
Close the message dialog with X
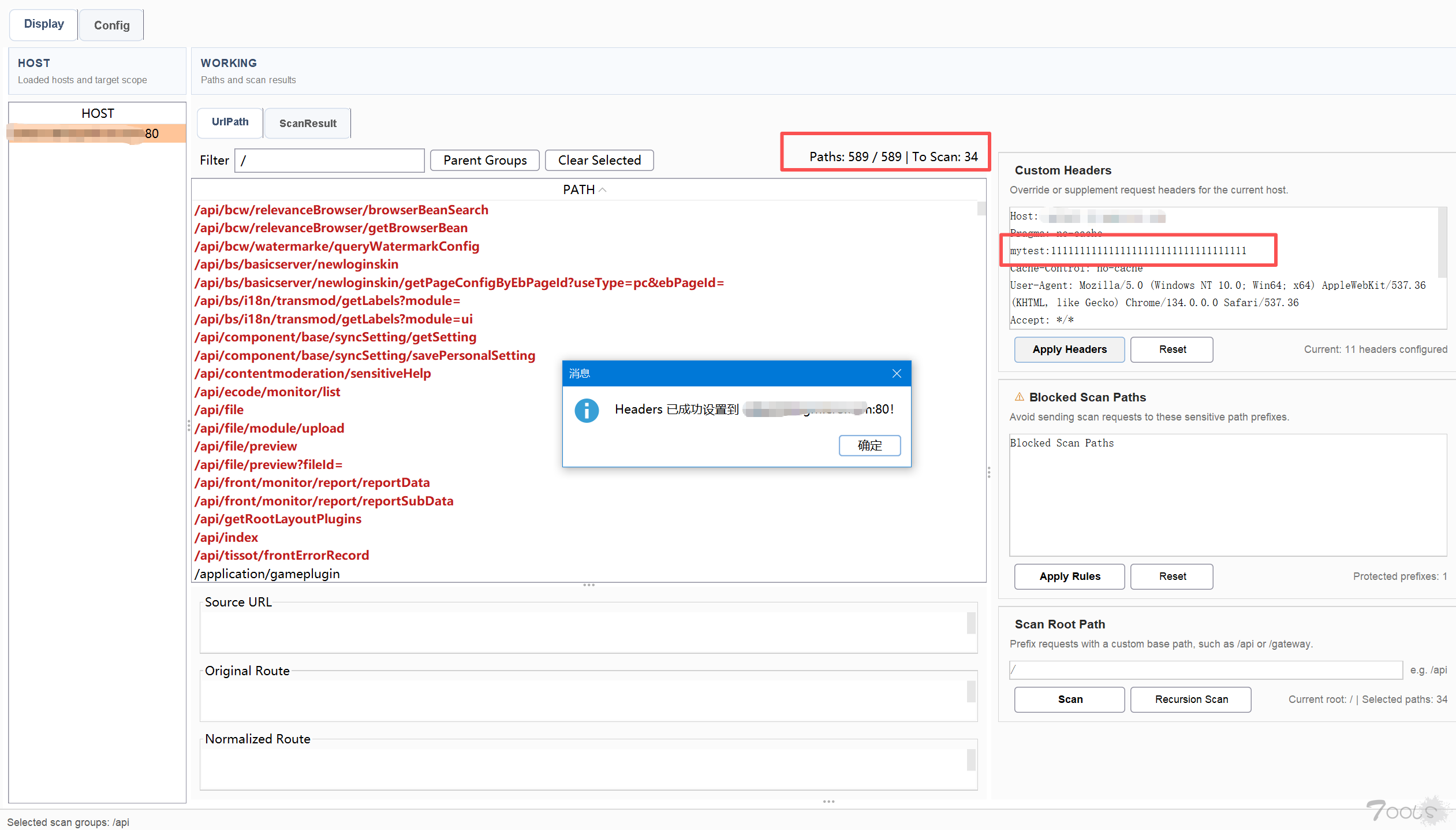coord(896,374)
